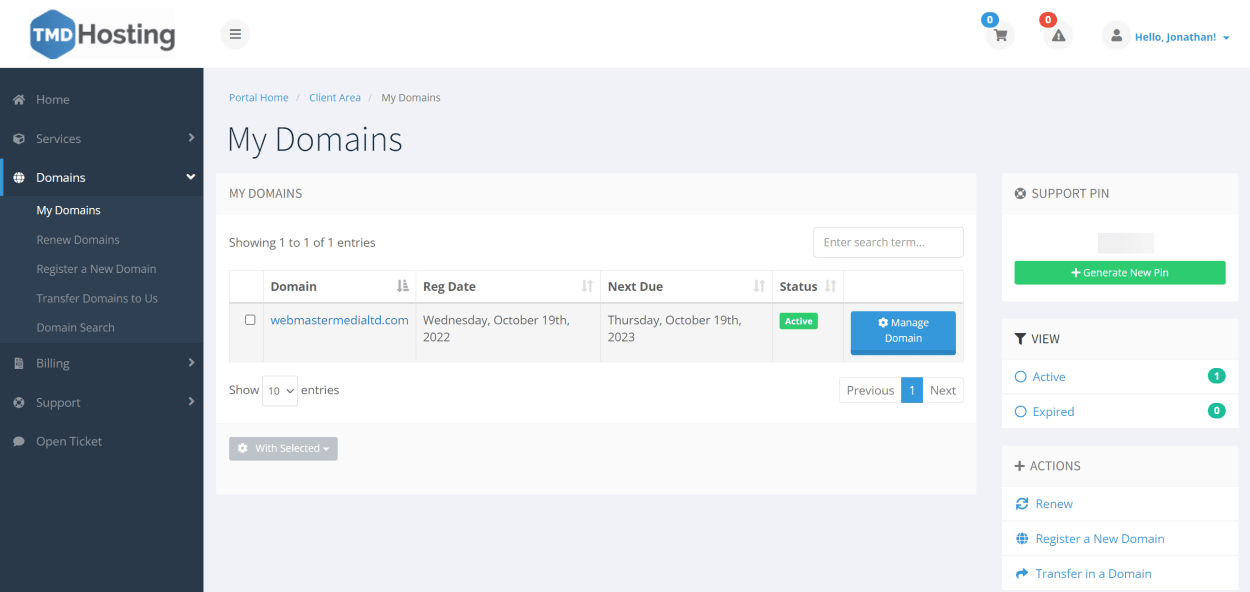Screen dimensions: 1250x592
Task: Click the Status column sort icon
Action: coord(831,287)
